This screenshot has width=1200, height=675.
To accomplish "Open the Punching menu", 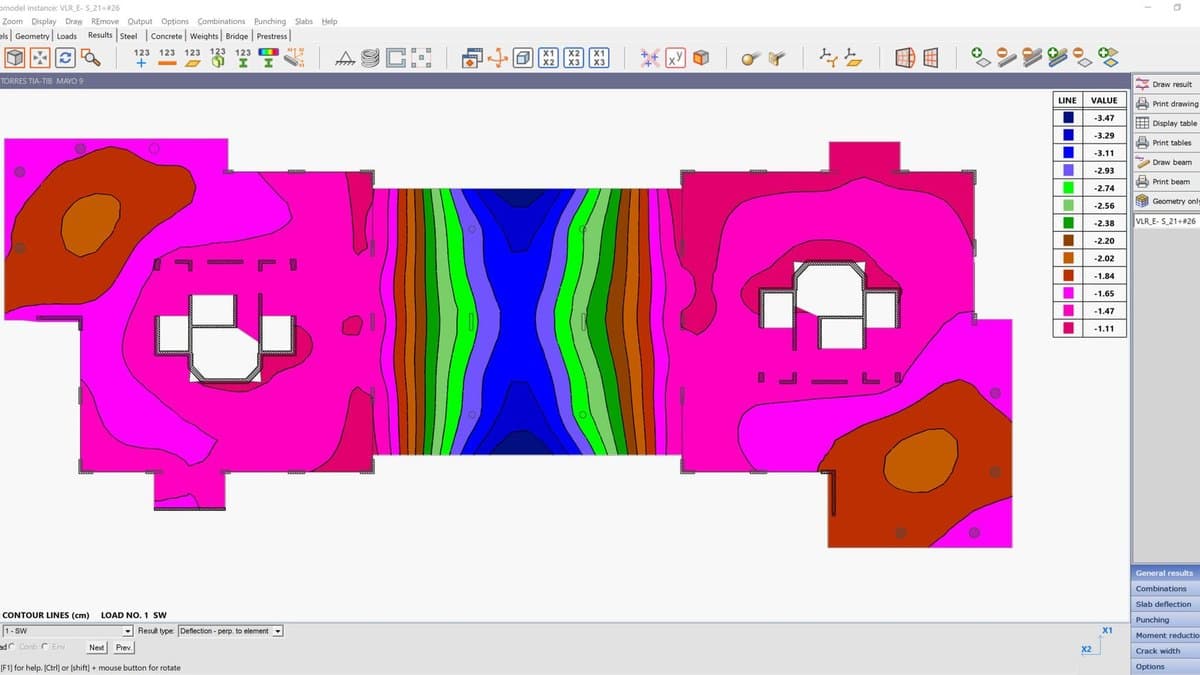I will [269, 21].
